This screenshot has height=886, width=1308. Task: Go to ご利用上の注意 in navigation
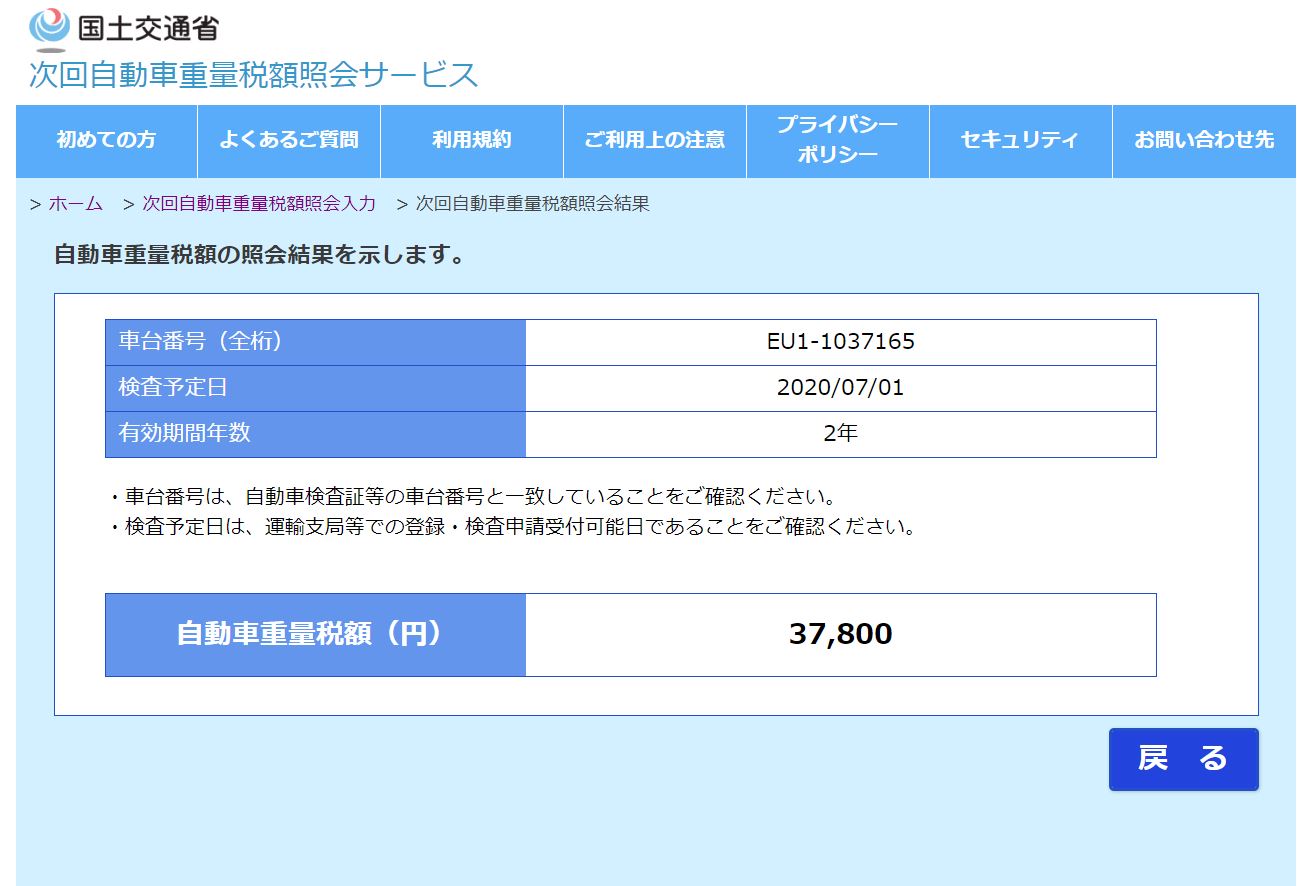[654, 140]
